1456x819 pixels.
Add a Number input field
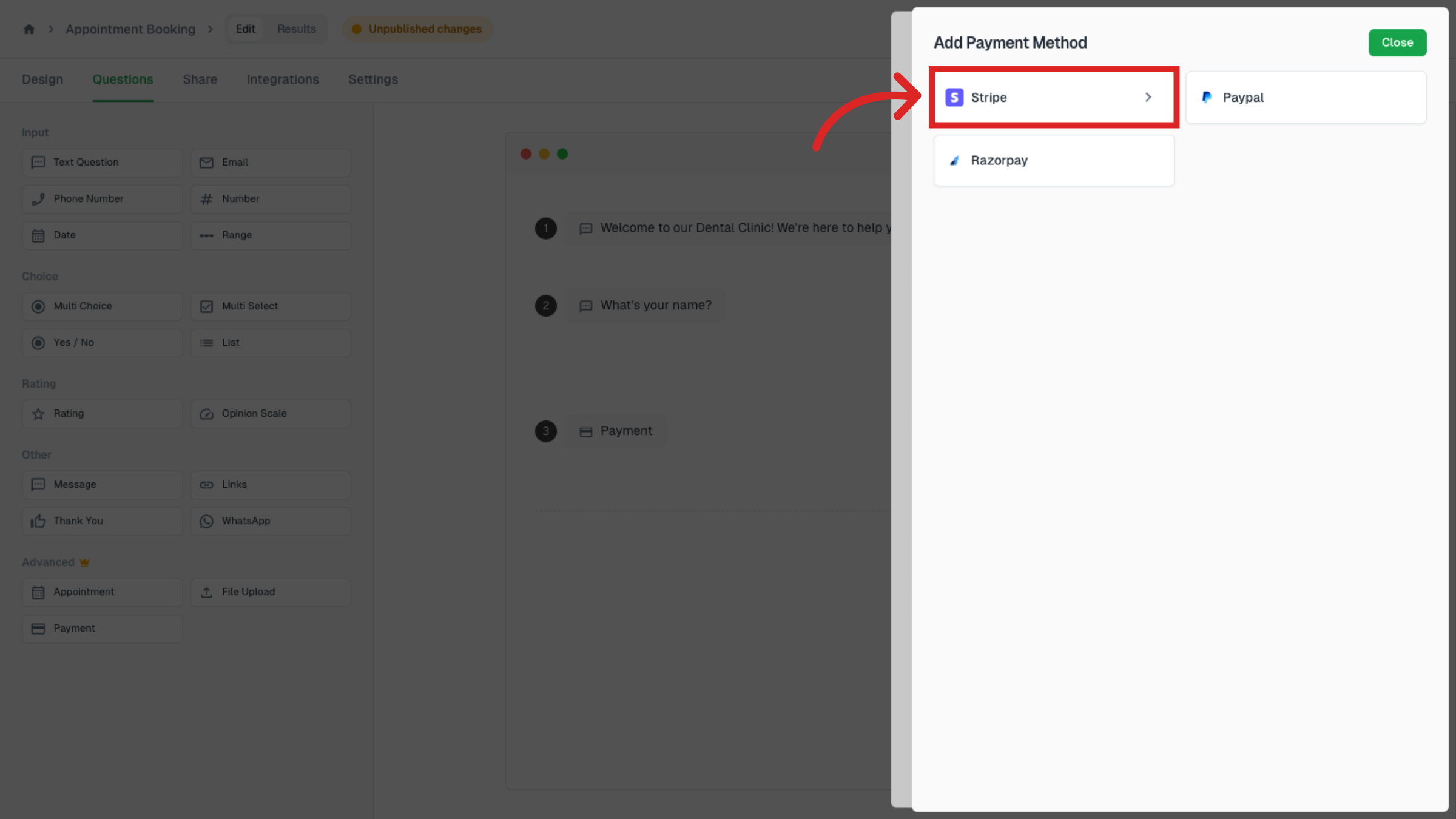271,199
